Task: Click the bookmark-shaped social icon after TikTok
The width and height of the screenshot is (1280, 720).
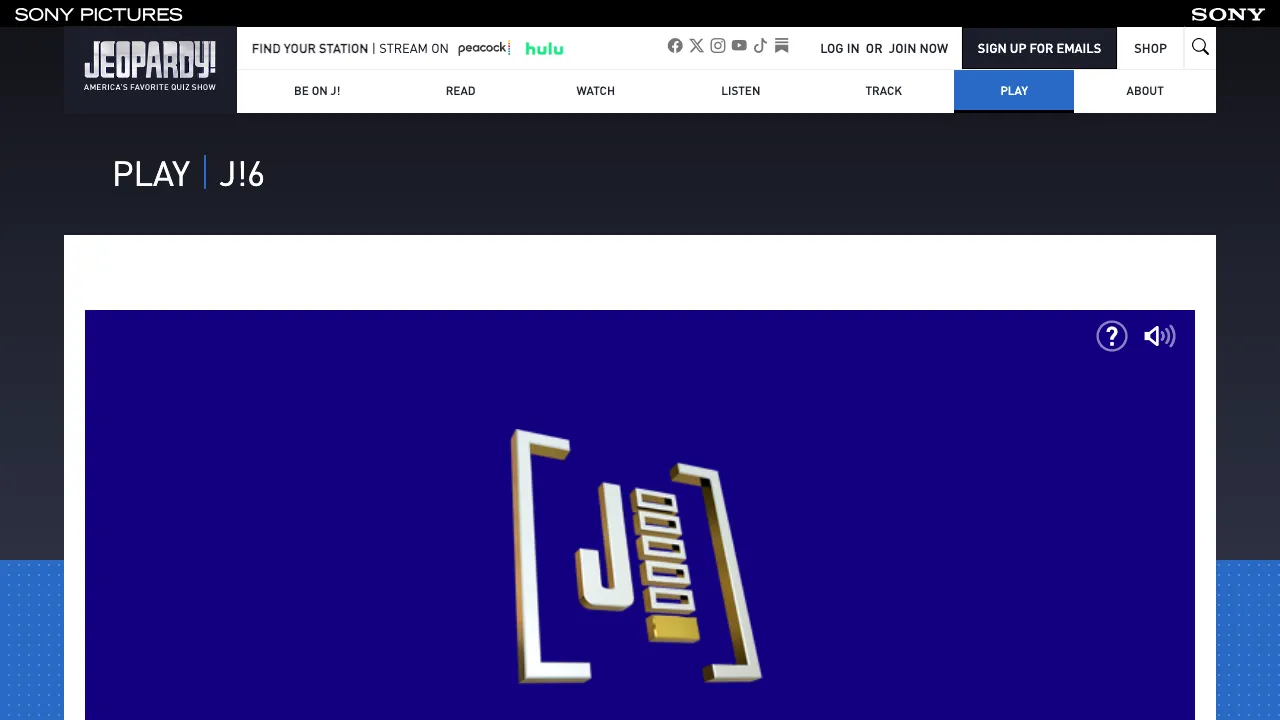Action: tap(782, 46)
